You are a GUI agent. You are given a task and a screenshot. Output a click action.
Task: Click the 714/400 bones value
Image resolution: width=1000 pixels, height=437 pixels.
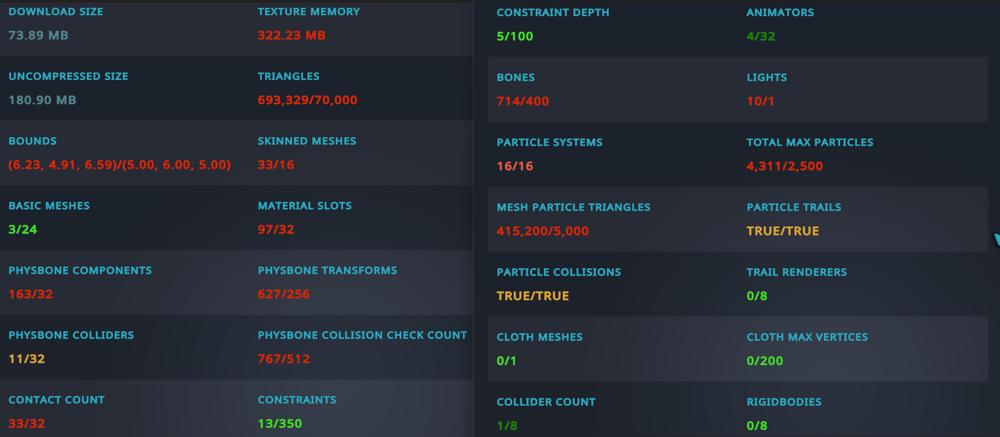[523, 101]
